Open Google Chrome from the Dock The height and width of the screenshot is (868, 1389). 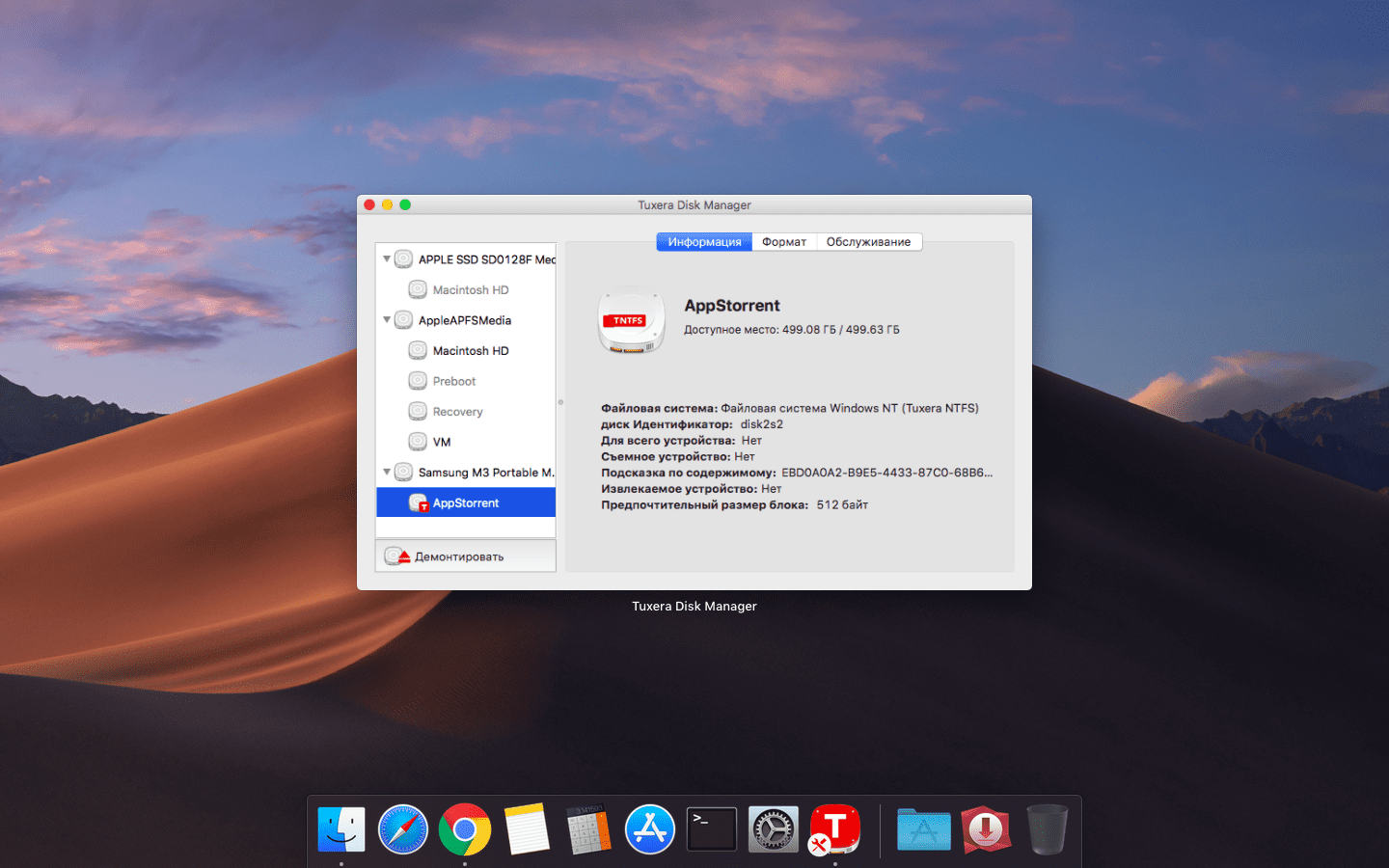click(465, 827)
